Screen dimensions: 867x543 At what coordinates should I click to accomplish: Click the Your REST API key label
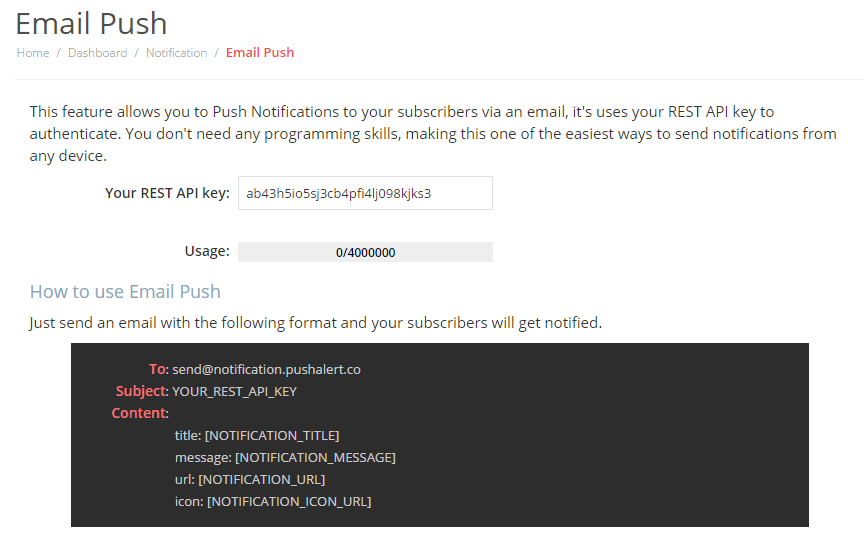(167, 193)
